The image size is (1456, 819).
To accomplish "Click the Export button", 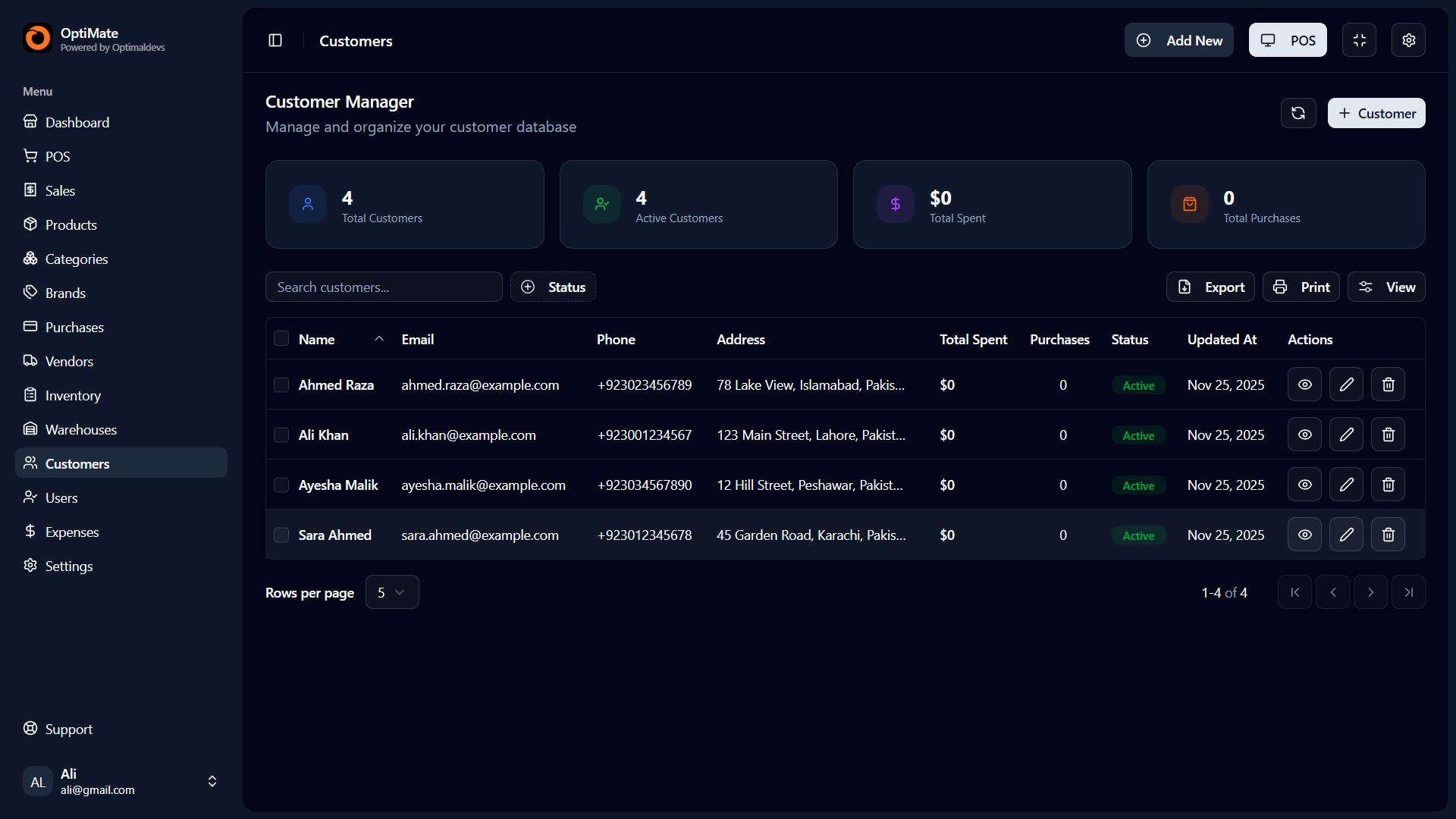I will [x=1210, y=287].
